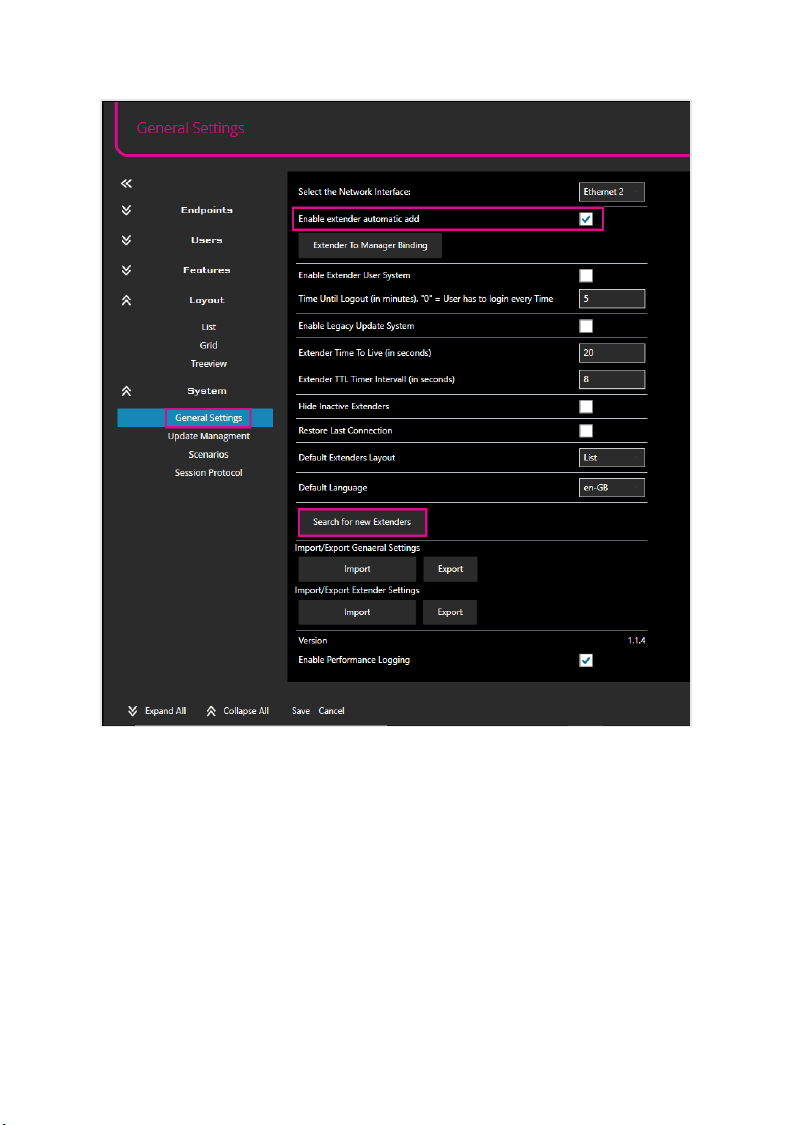
Task: Select the System menu heading
Action: (207, 391)
